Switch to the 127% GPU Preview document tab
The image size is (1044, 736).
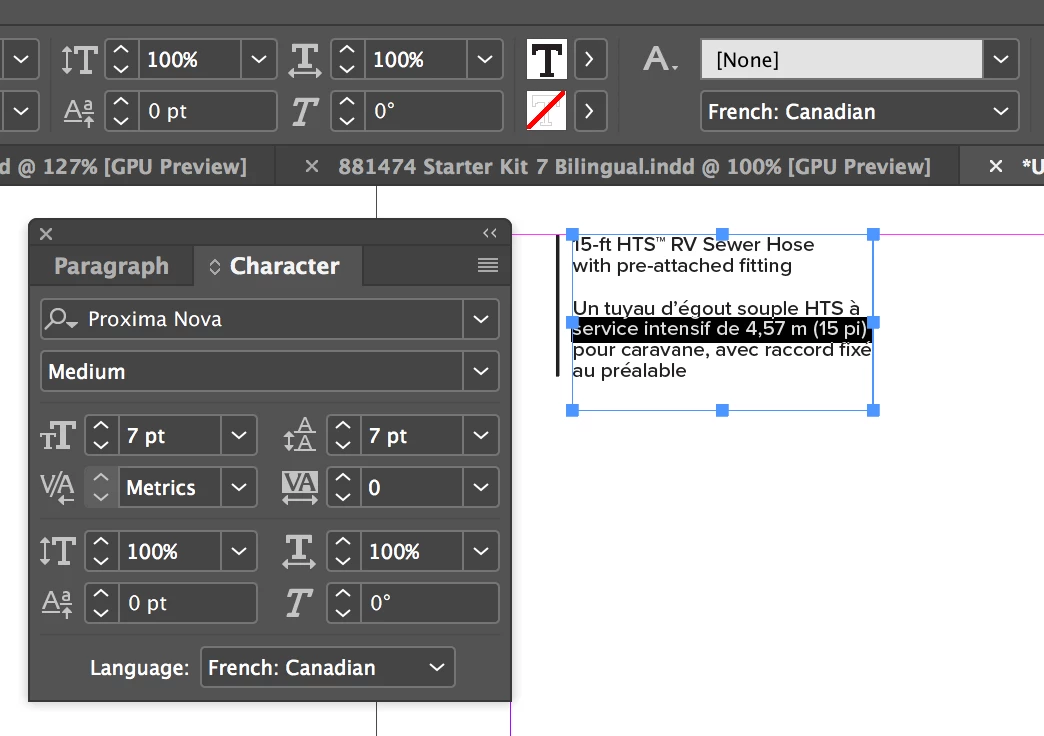[123, 167]
